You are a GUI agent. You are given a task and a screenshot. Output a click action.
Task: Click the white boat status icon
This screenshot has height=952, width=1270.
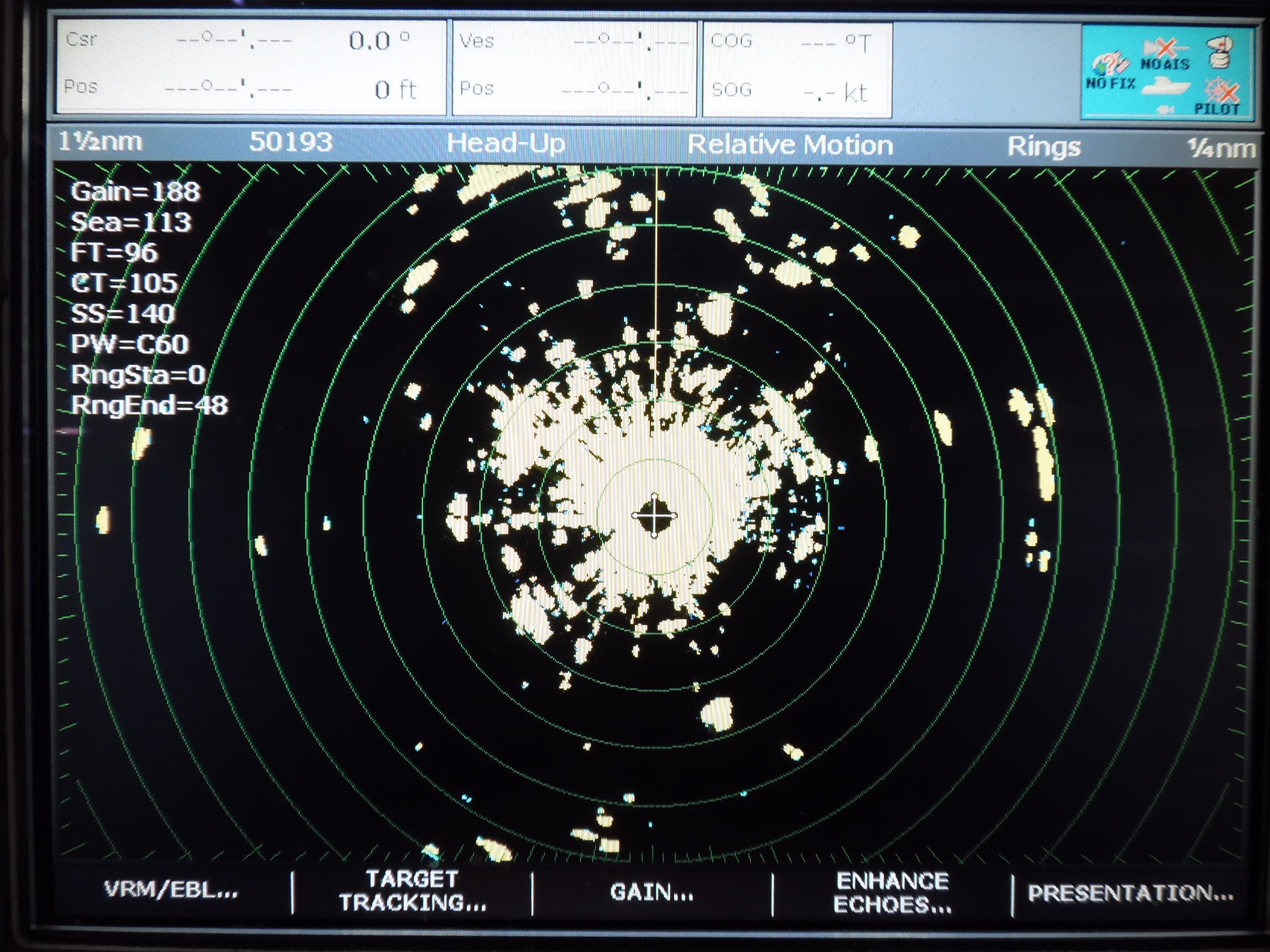pyautogui.click(x=1166, y=86)
